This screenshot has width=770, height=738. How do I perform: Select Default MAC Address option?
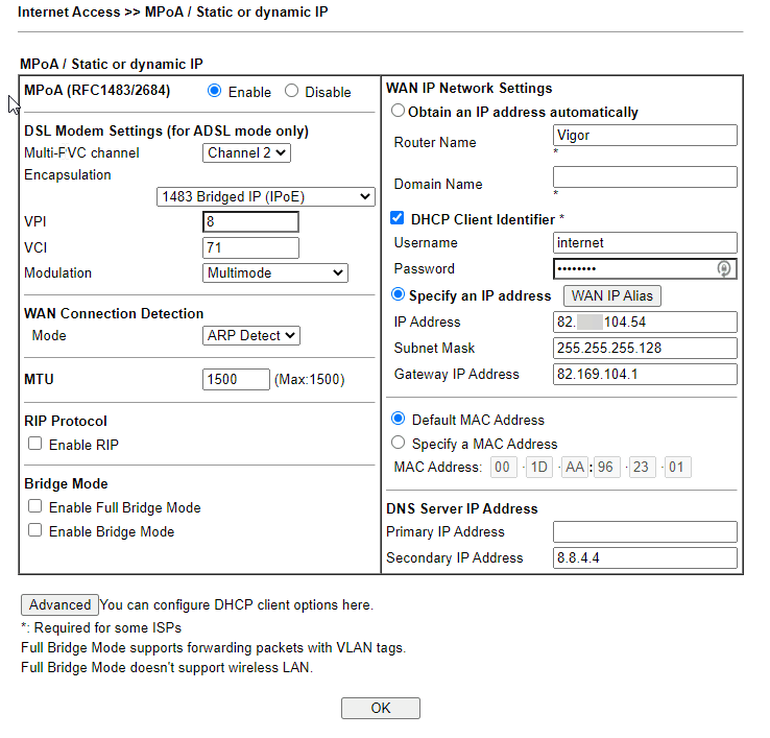click(398, 419)
